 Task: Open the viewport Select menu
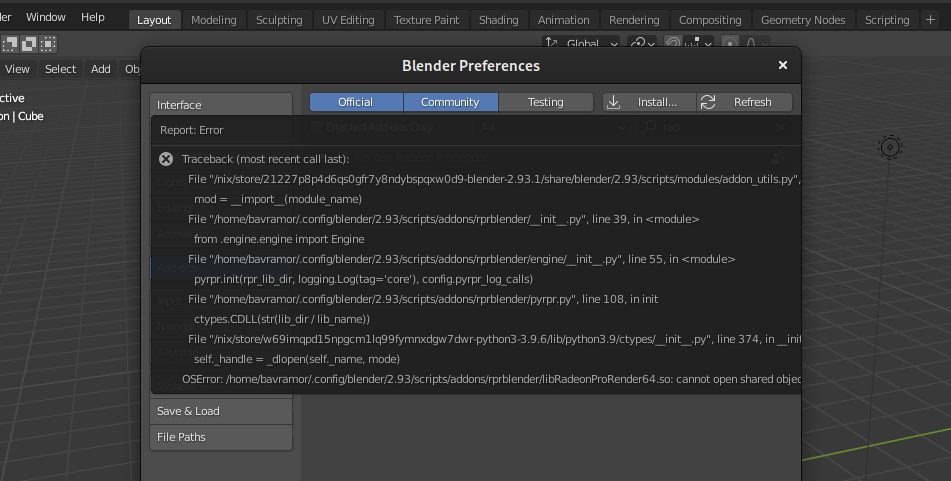pos(60,69)
